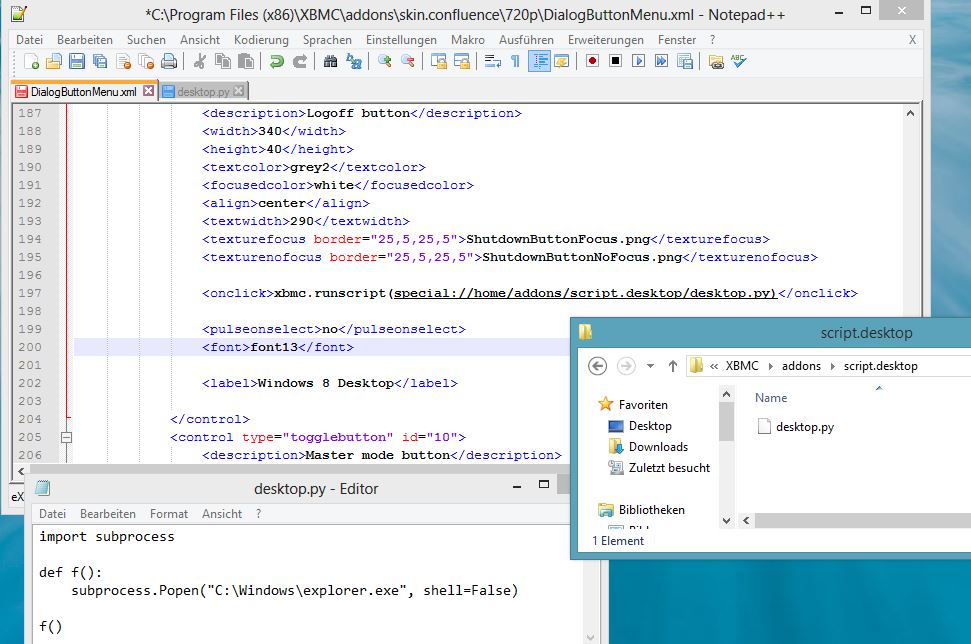Select the desktop.py file in Explorer
Viewport: 971px width, 644px height.
pyautogui.click(x=796, y=427)
